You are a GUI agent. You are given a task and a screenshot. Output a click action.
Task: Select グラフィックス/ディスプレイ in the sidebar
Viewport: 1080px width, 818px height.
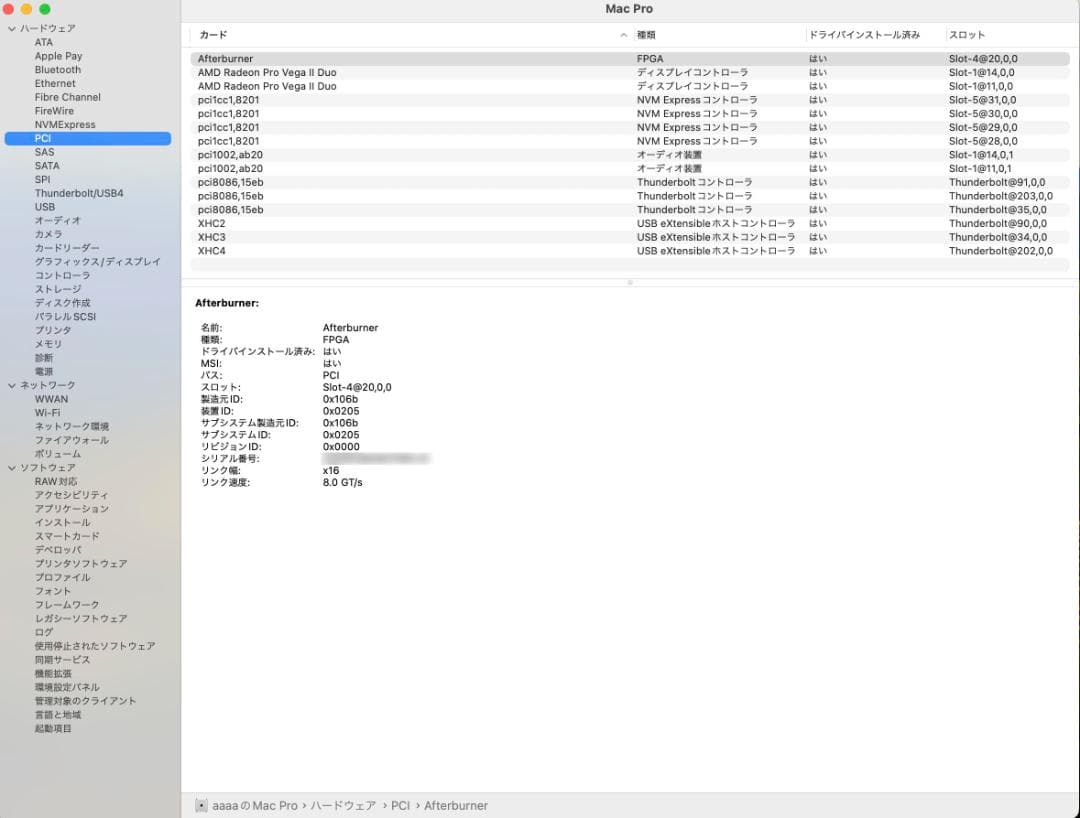97,261
